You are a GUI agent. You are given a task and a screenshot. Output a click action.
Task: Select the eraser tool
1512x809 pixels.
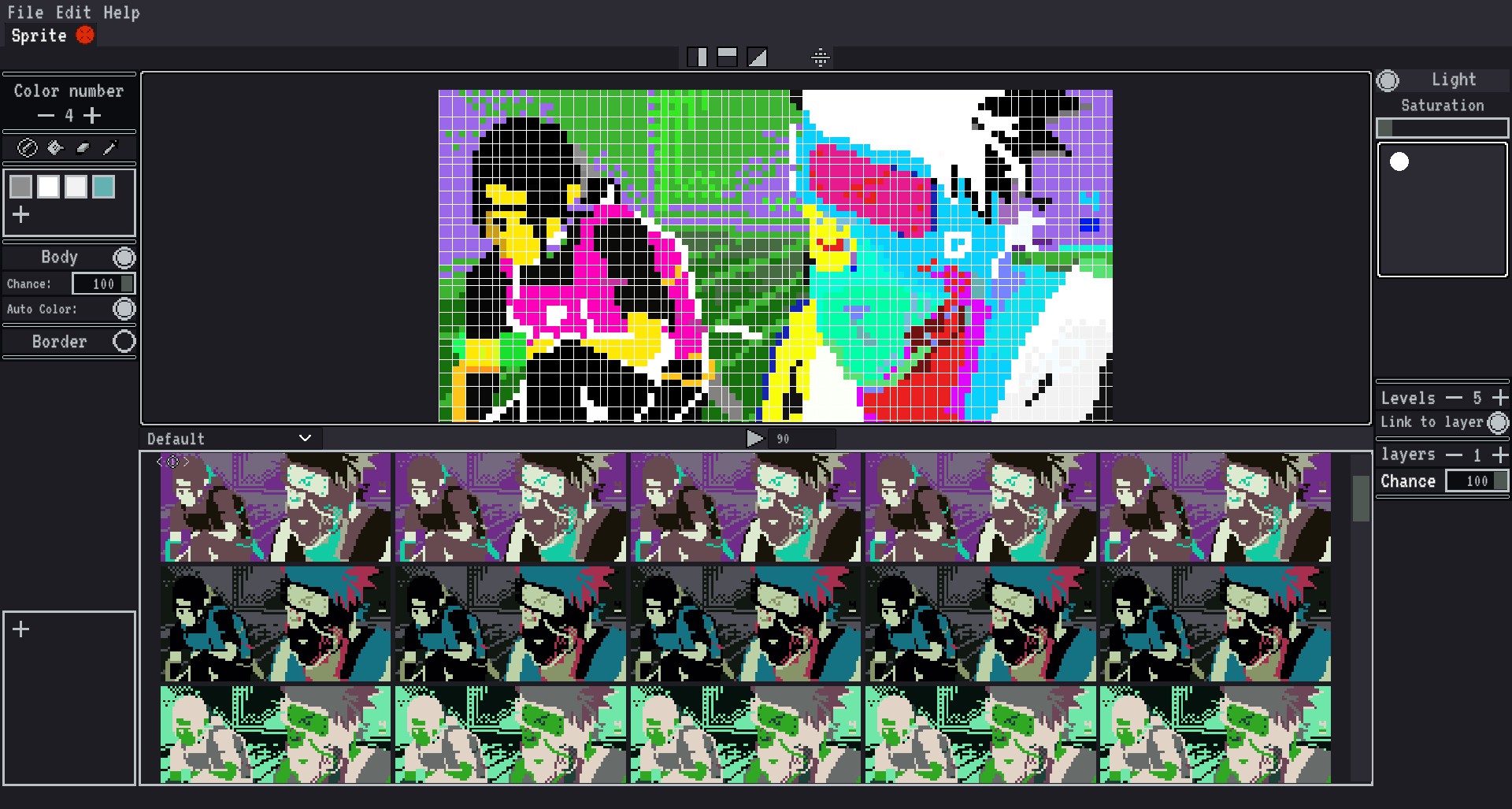coord(83,147)
